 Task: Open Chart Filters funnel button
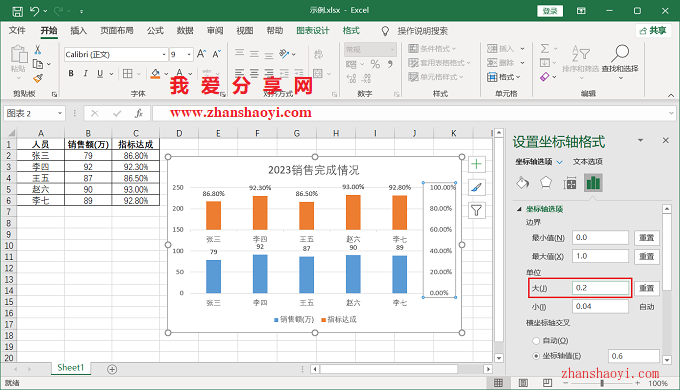[x=476, y=211]
